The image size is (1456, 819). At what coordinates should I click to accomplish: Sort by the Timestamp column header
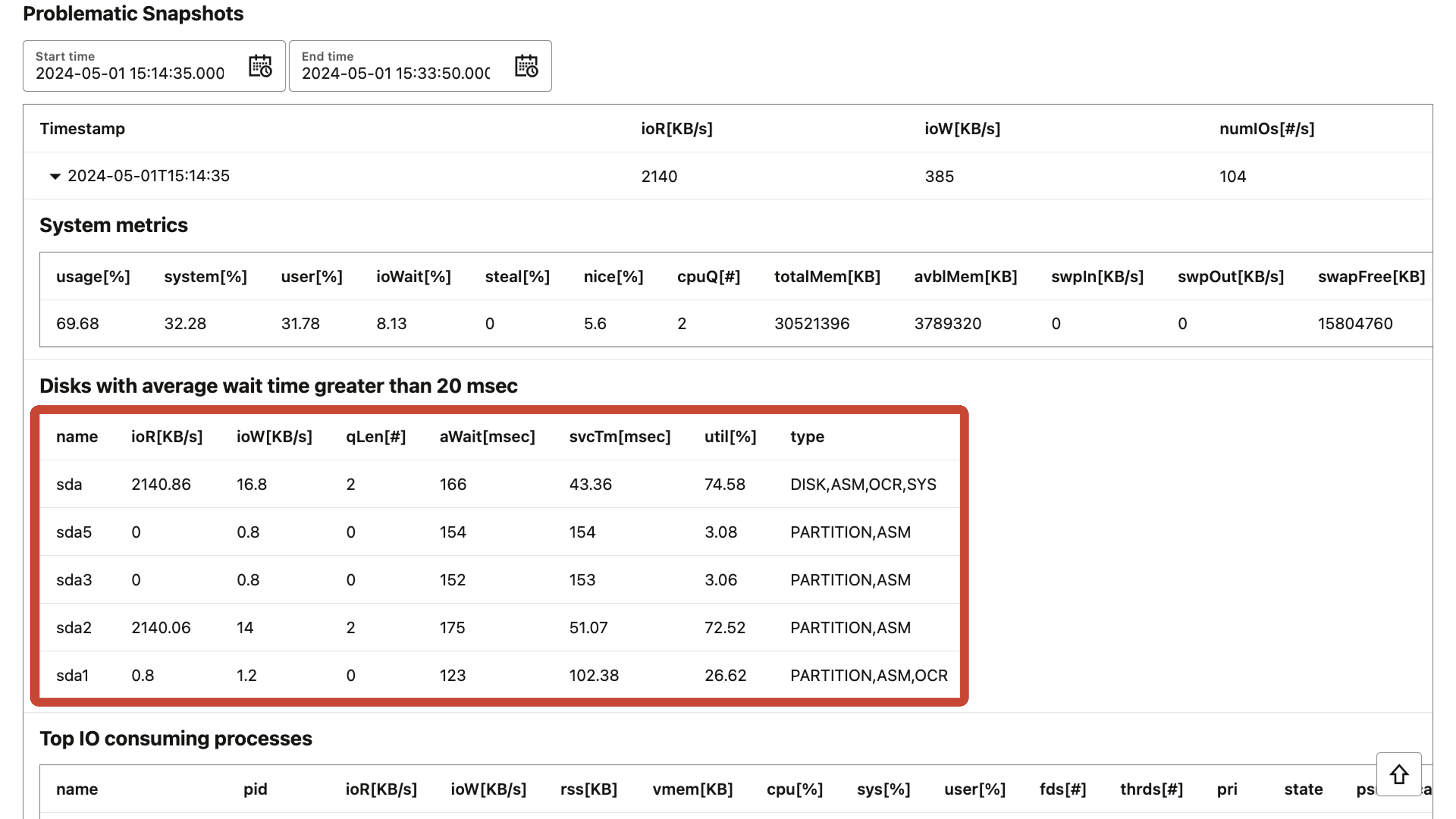(82, 128)
